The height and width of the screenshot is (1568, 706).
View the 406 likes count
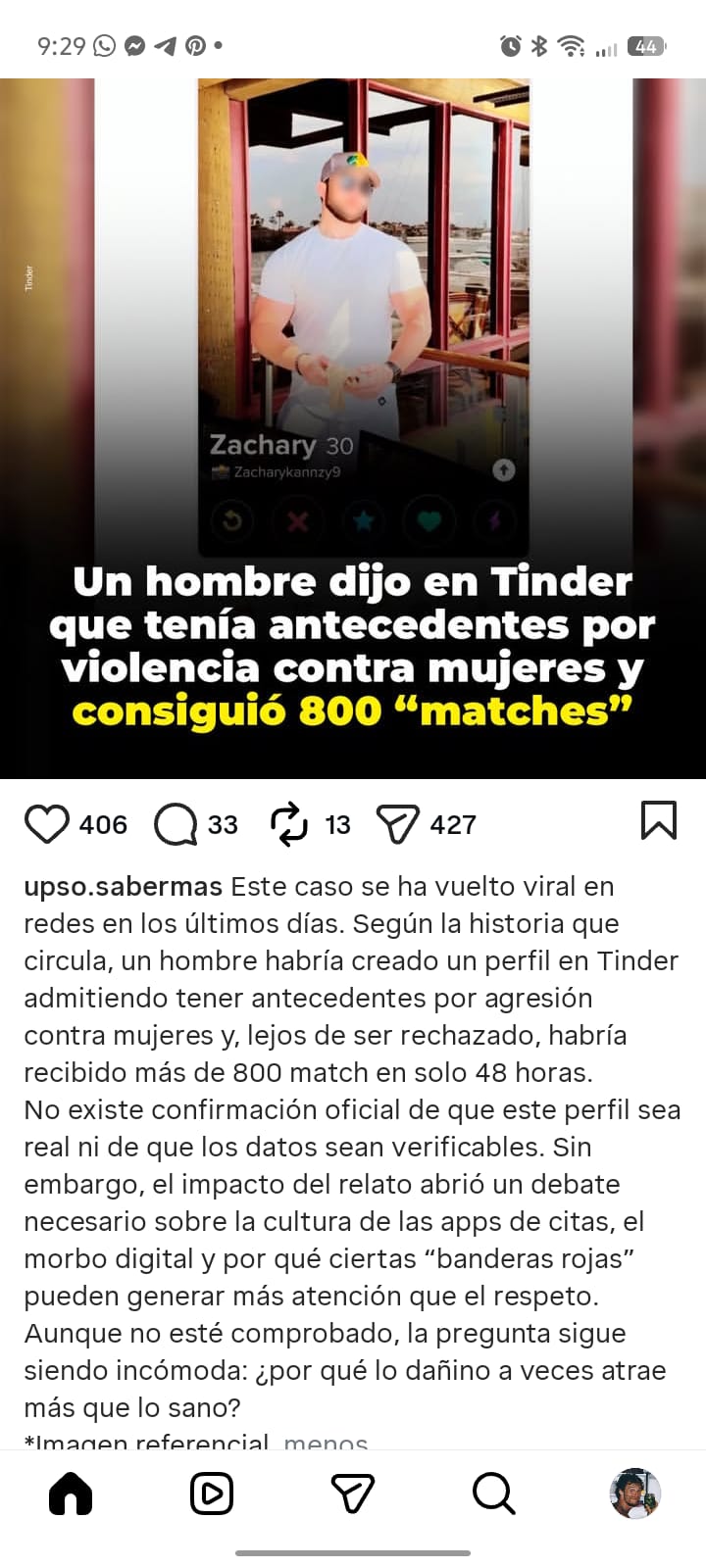coord(103,825)
